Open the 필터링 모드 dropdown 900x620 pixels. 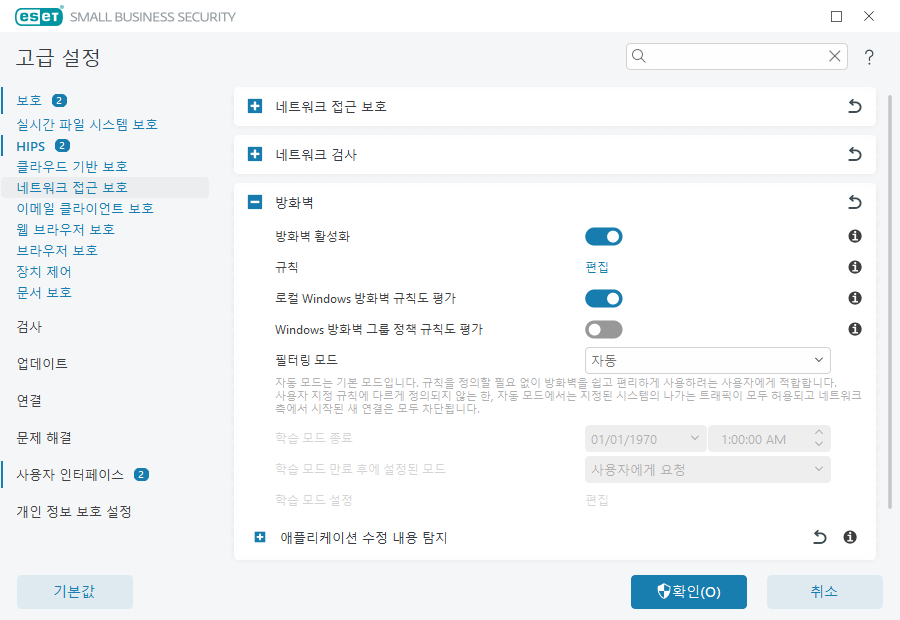(707, 360)
